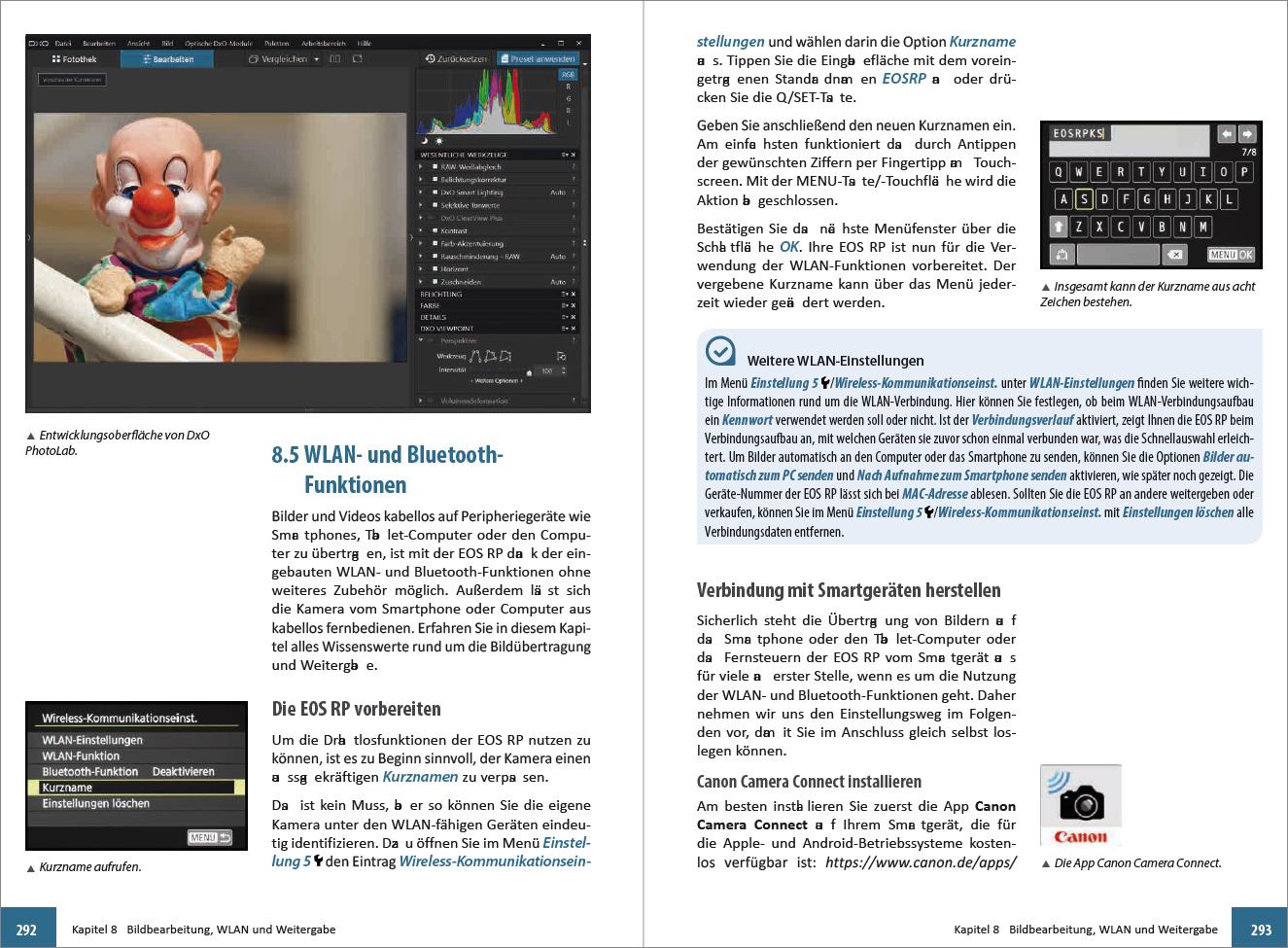Expand the Volumendeformation tool
Viewport: 1288px width, 948px height.
coord(421,401)
